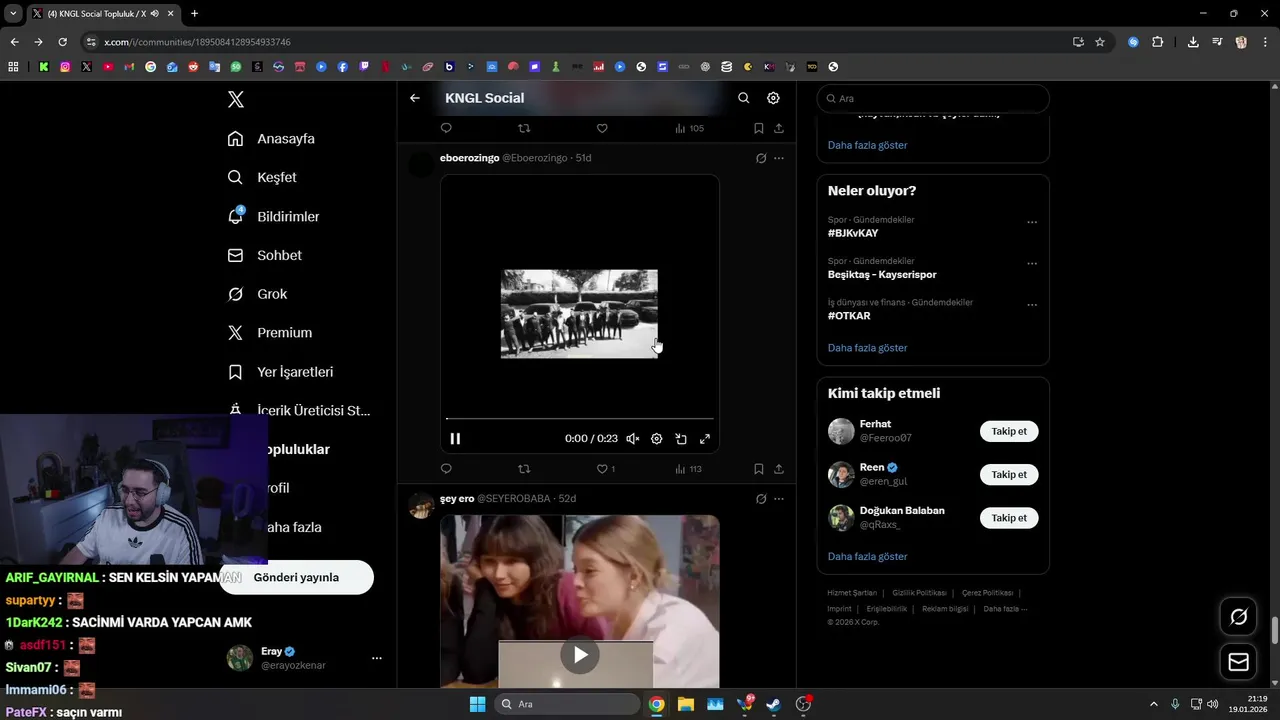The width and height of the screenshot is (1280, 720).
Task: Open more options on şey ero post
Action: pyautogui.click(x=779, y=498)
